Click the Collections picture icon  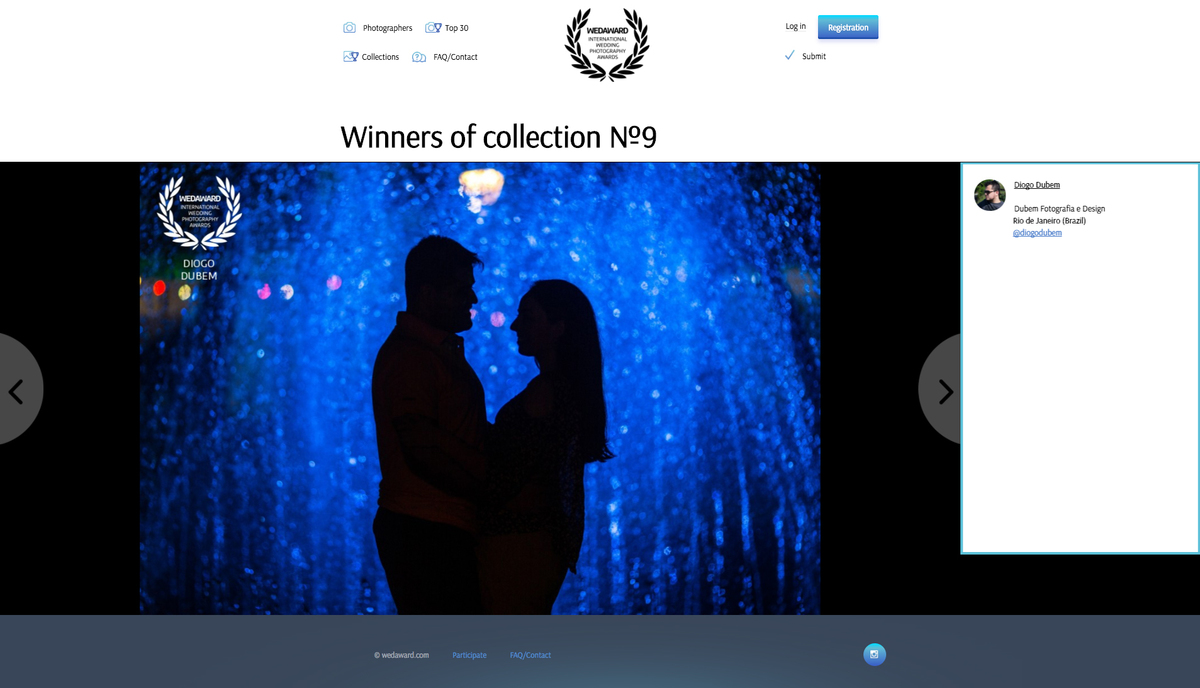[x=350, y=57]
